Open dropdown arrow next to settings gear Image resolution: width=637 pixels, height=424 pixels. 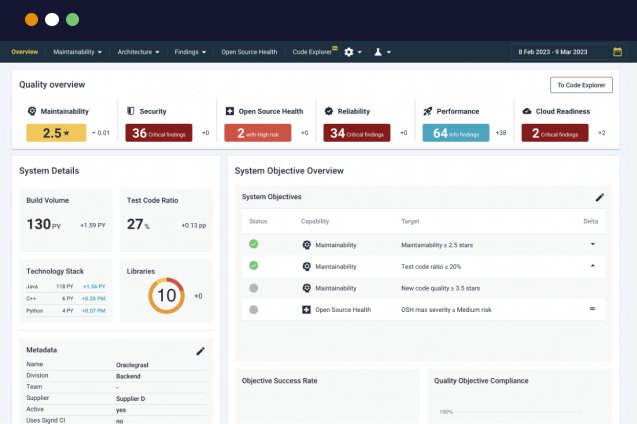360,52
